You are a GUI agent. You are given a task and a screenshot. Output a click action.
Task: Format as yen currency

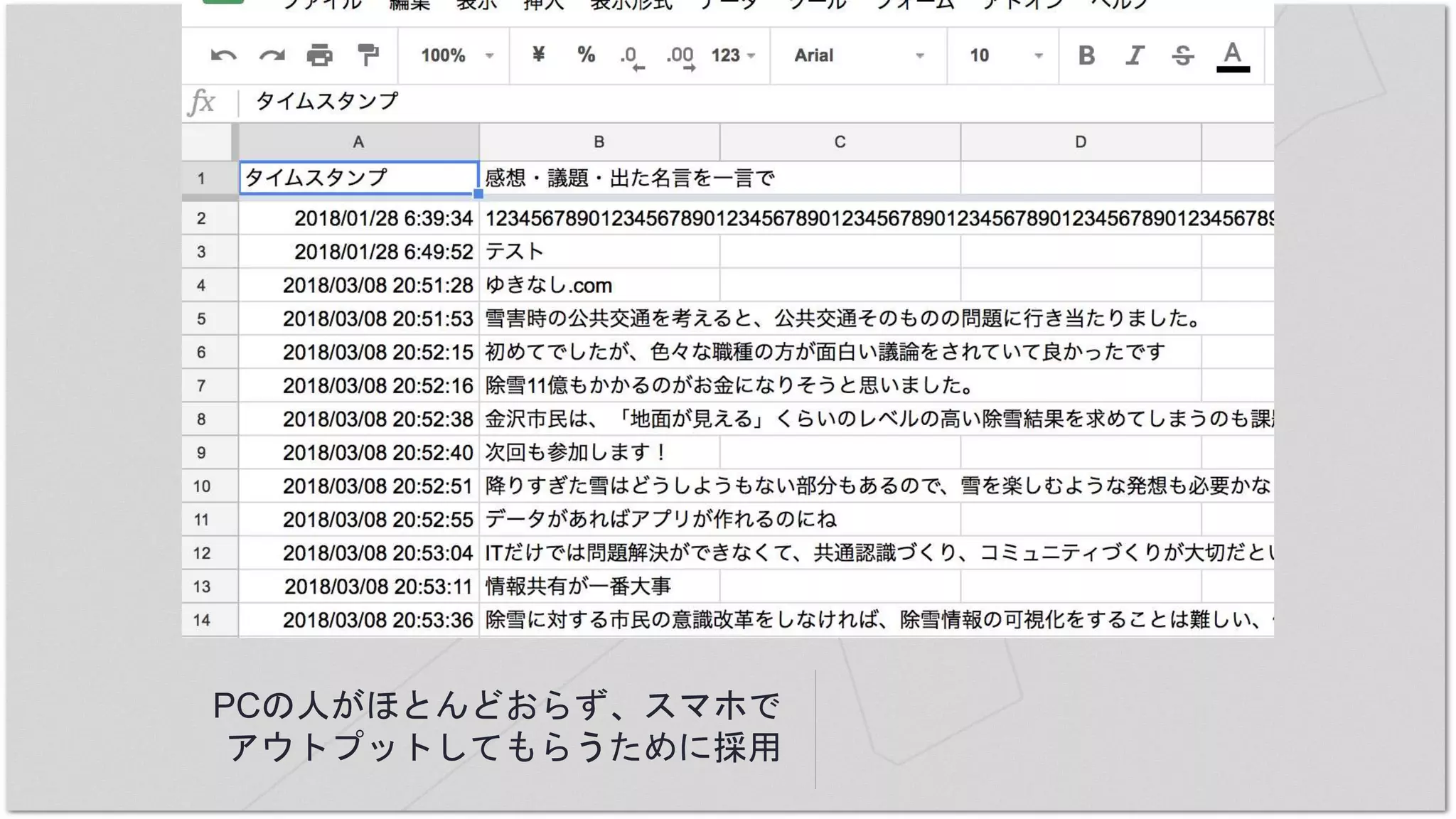click(x=538, y=55)
